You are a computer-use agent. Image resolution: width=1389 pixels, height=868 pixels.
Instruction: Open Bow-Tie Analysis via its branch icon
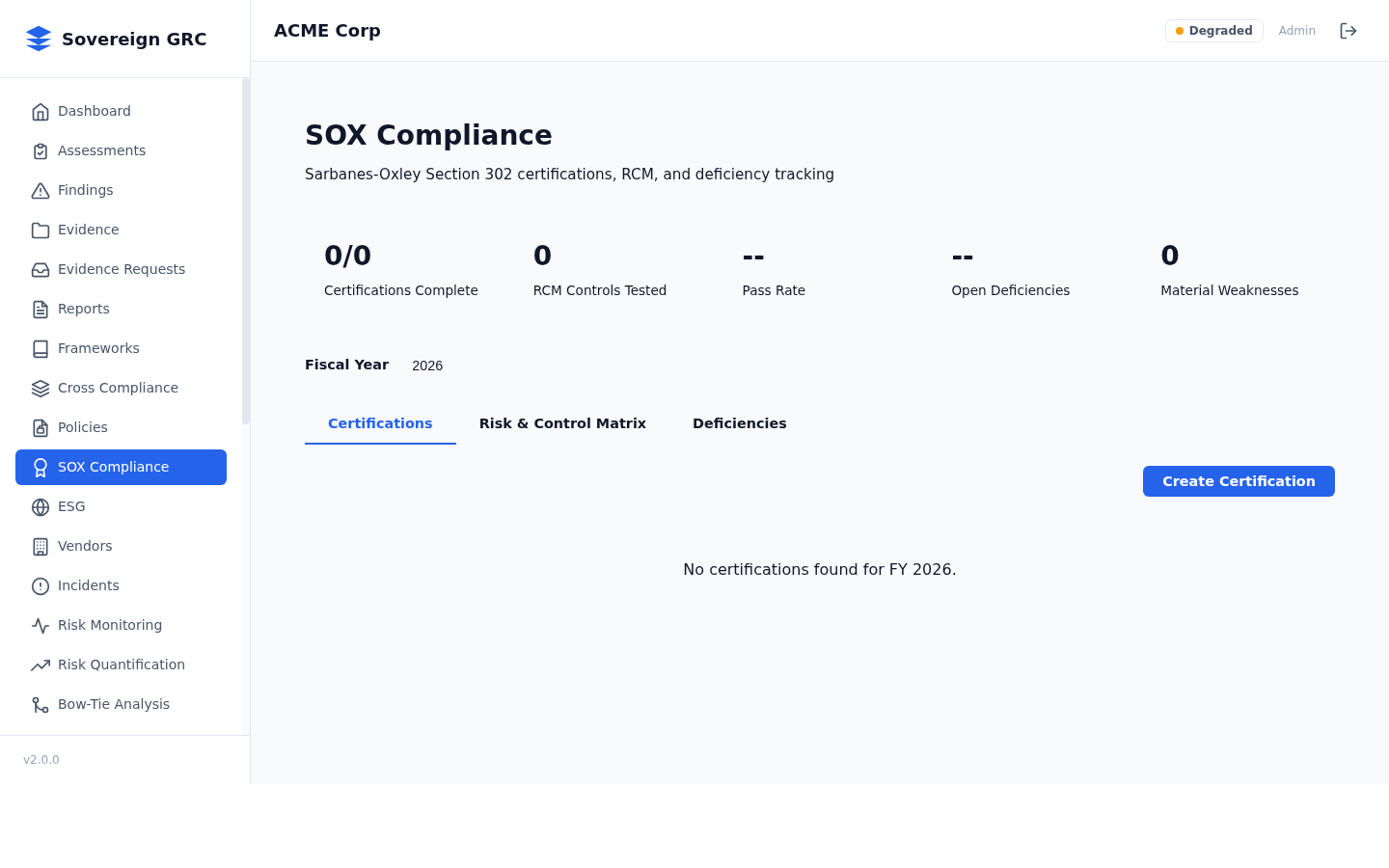tap(41, 704)
